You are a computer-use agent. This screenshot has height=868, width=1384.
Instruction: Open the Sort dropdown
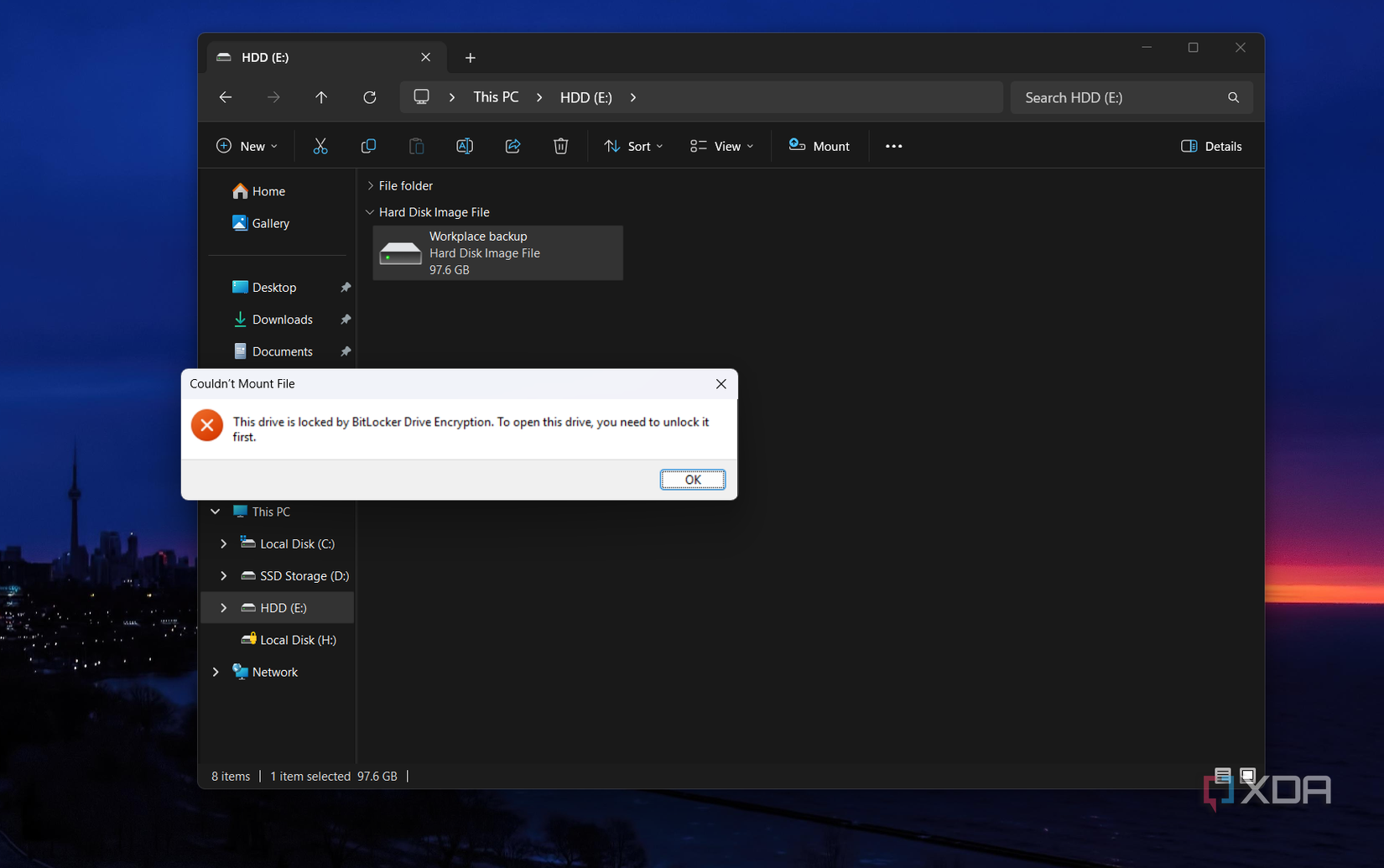(633, 145)
